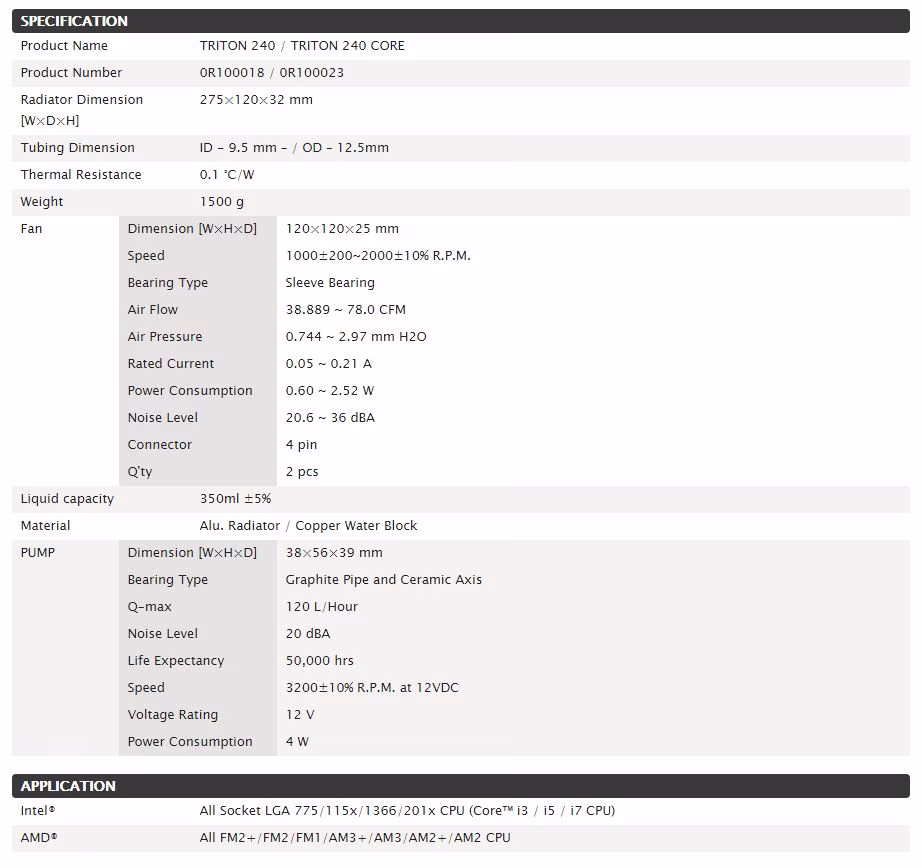Click the Material value Copper Water Block
This screenshot has height=868, width=922.
pos(356,526)
